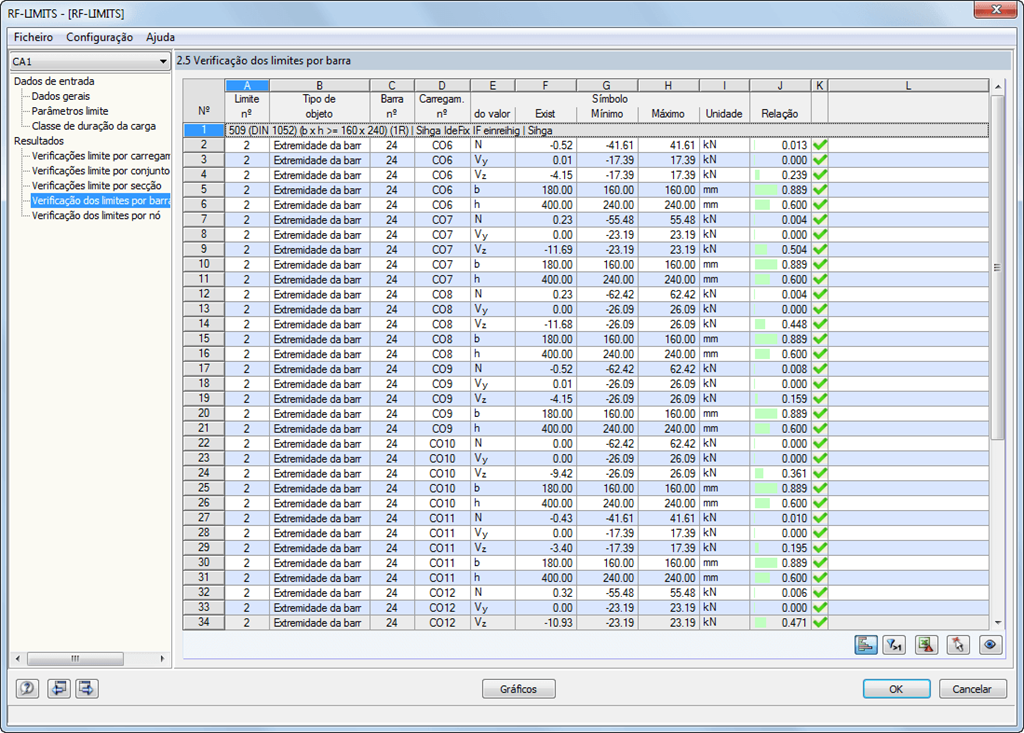Open the Ajuda menu
The height and width of the screenshot is (733, 1024).
pos(160,37)
